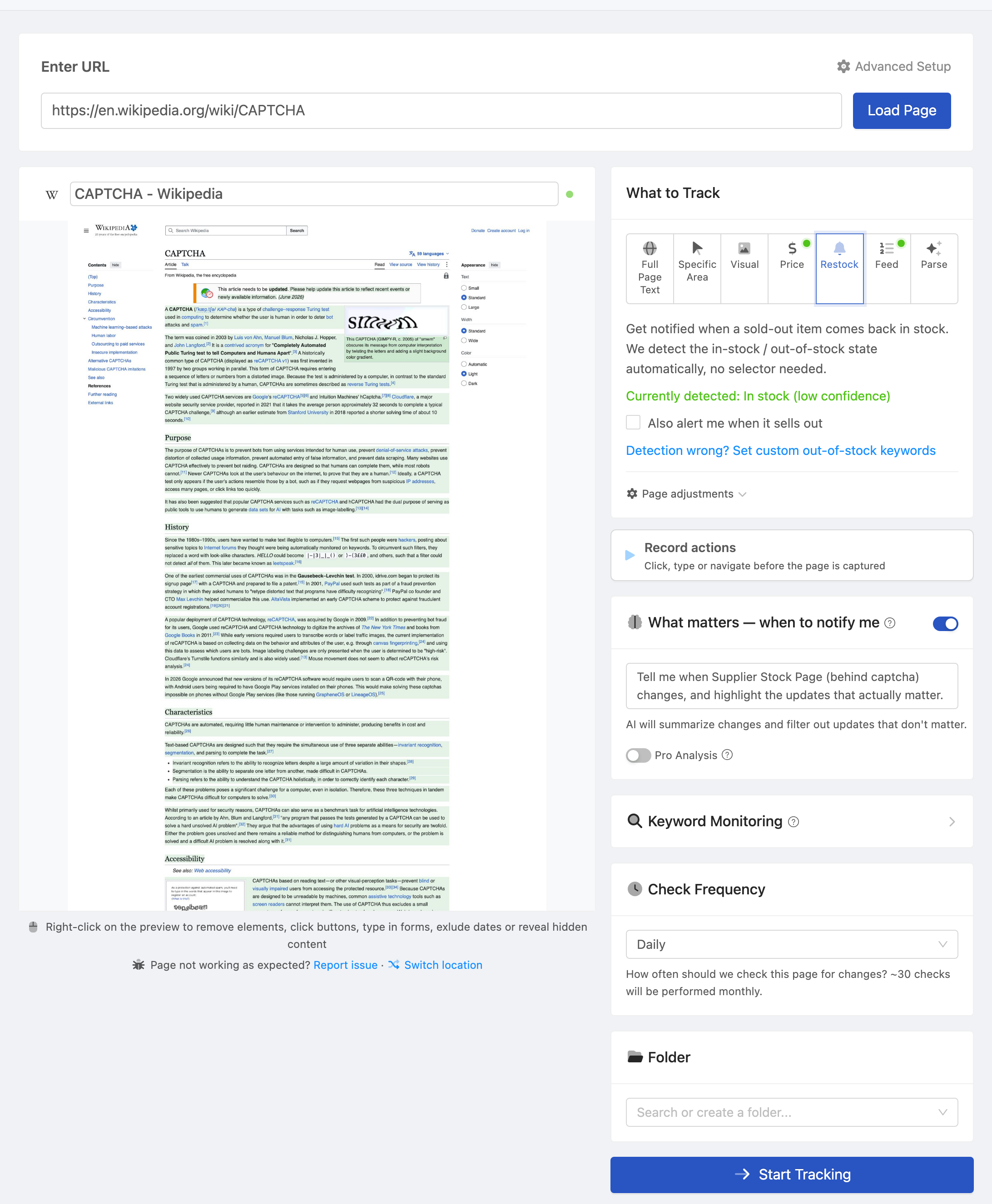The image size is (992, 1204).
Task: Open the Keyword Monitoring help question mark
Action: tap(793, 822)
